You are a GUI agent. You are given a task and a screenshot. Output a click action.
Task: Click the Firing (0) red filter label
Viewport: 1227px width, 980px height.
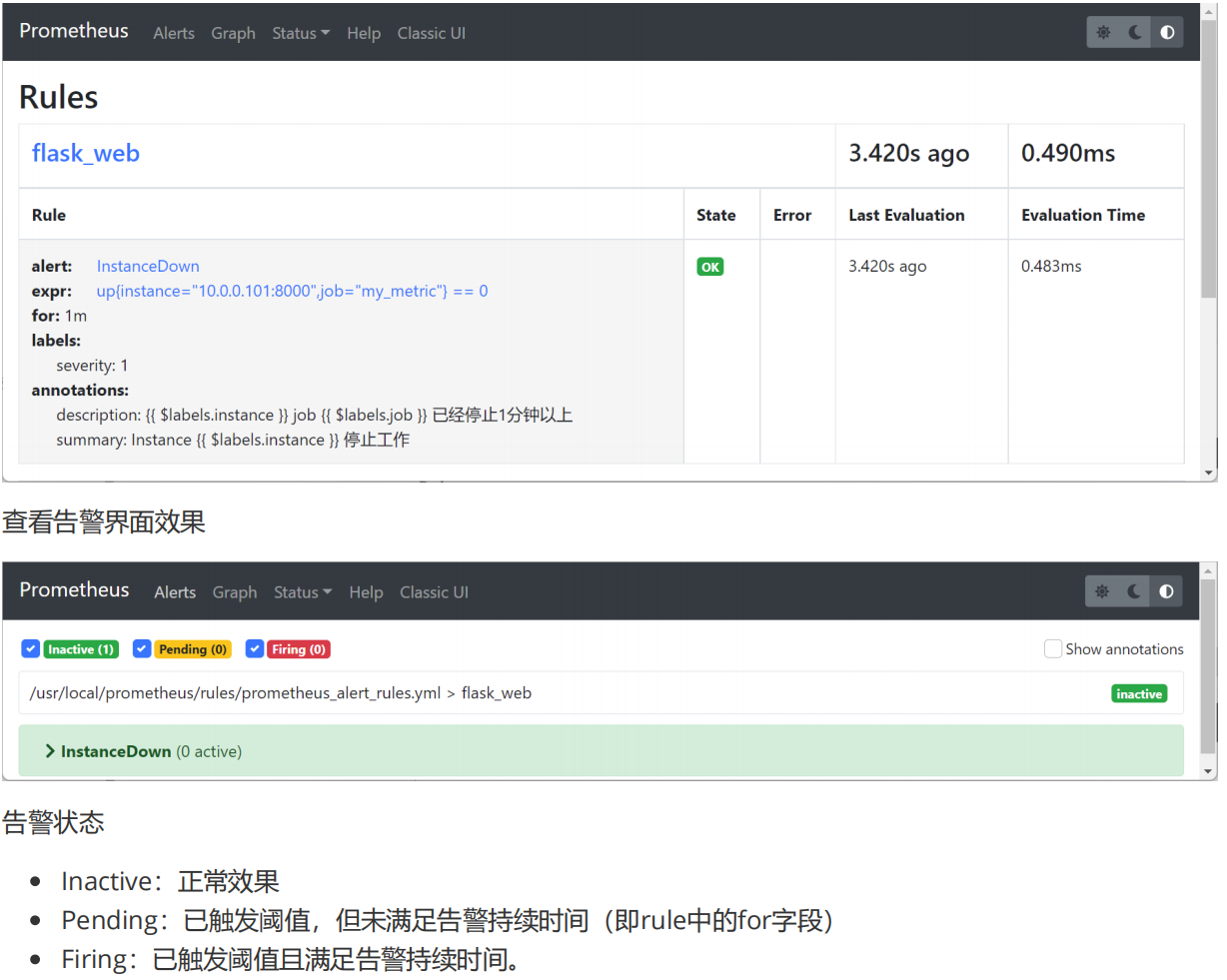click(x=299, y=649)
